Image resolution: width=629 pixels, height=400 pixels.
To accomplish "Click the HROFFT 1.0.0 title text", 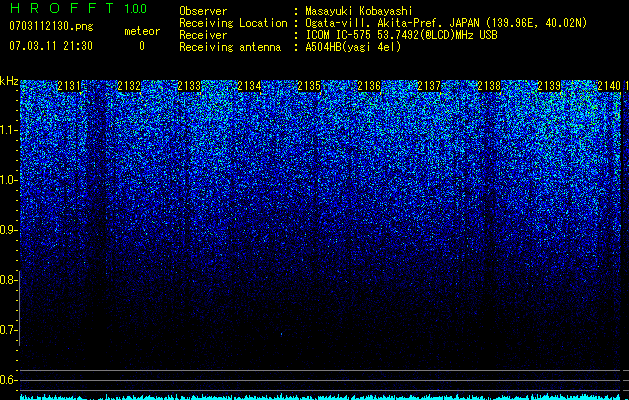I will (78, 8).
